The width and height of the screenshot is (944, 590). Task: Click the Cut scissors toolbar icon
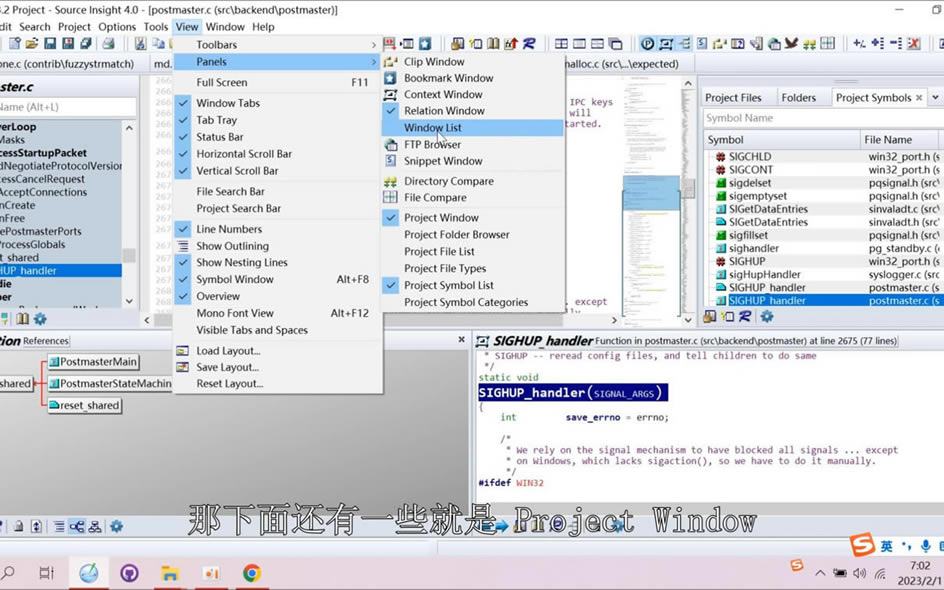(x=140, y=43)
